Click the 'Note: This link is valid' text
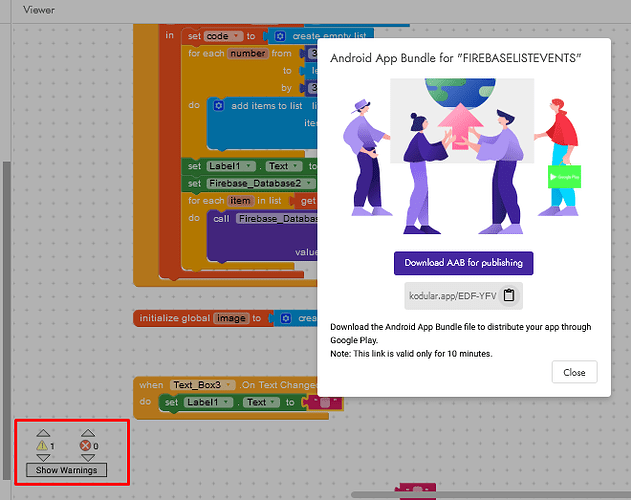 [411, 354]
